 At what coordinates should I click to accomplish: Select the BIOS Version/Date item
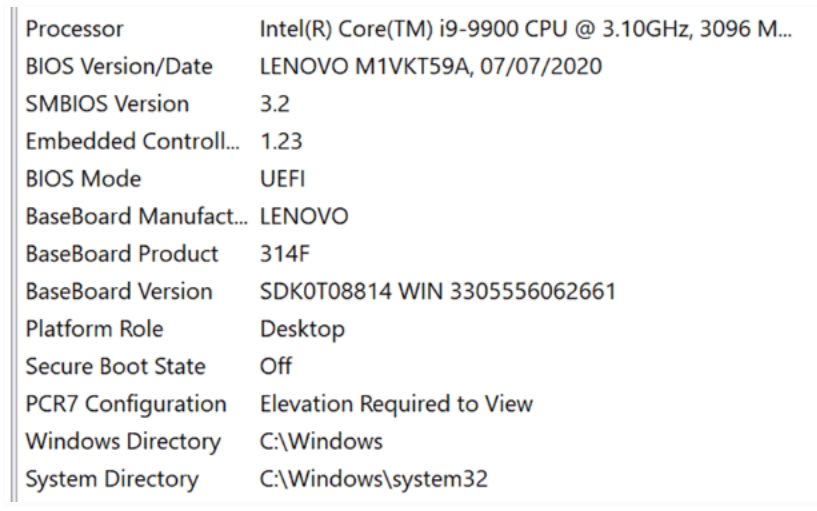118,67
